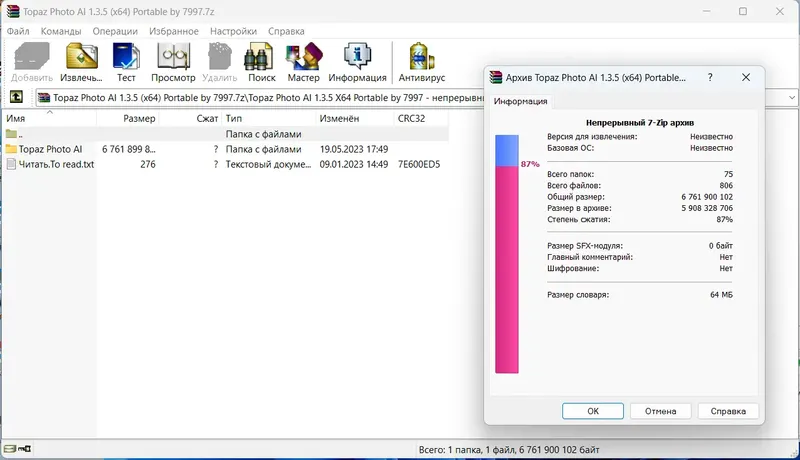
Task: Sort by the Размер column header
Action: click(128, 118)
